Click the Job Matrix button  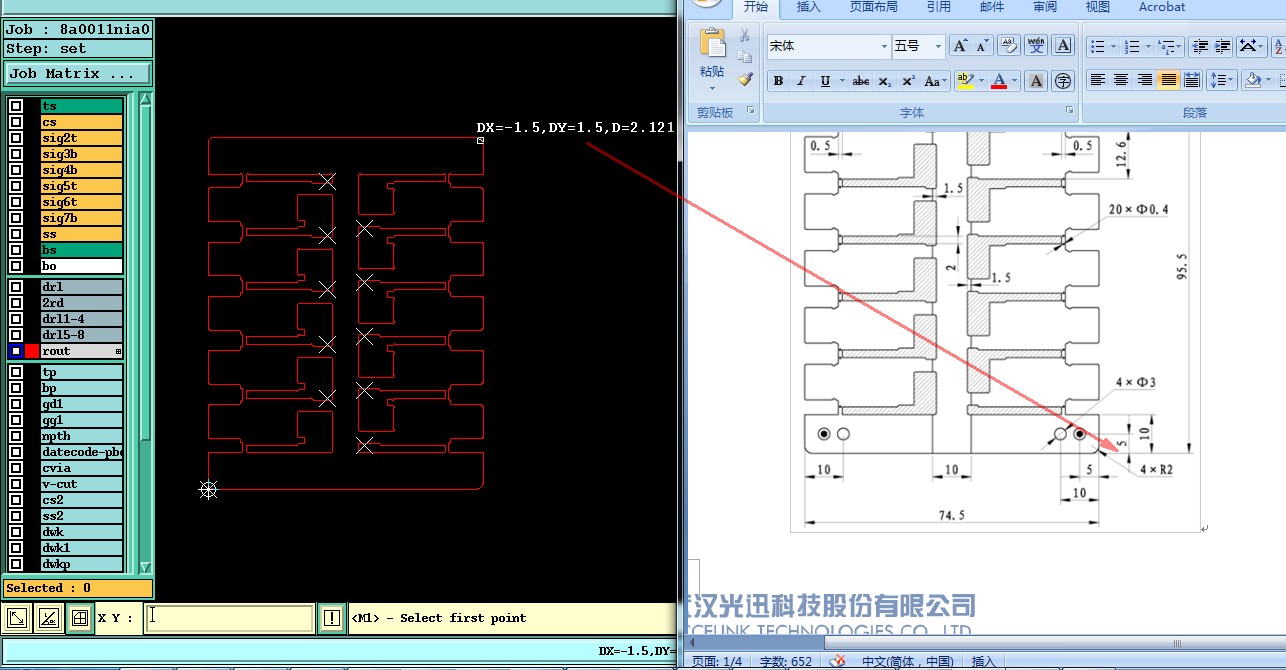coord(77,74)
